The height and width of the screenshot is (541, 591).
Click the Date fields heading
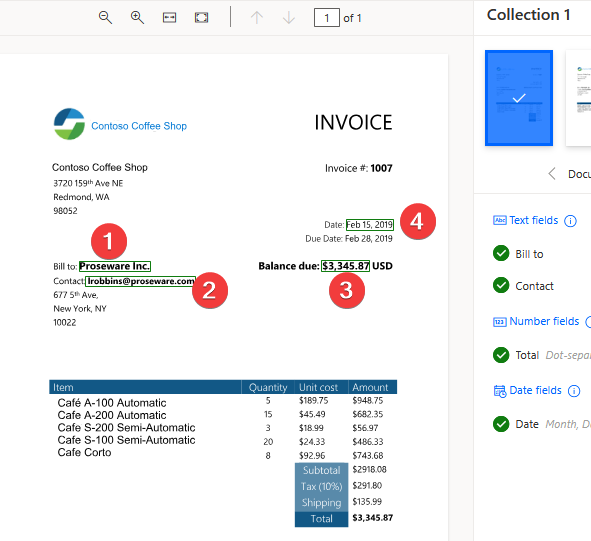[535, 390]
